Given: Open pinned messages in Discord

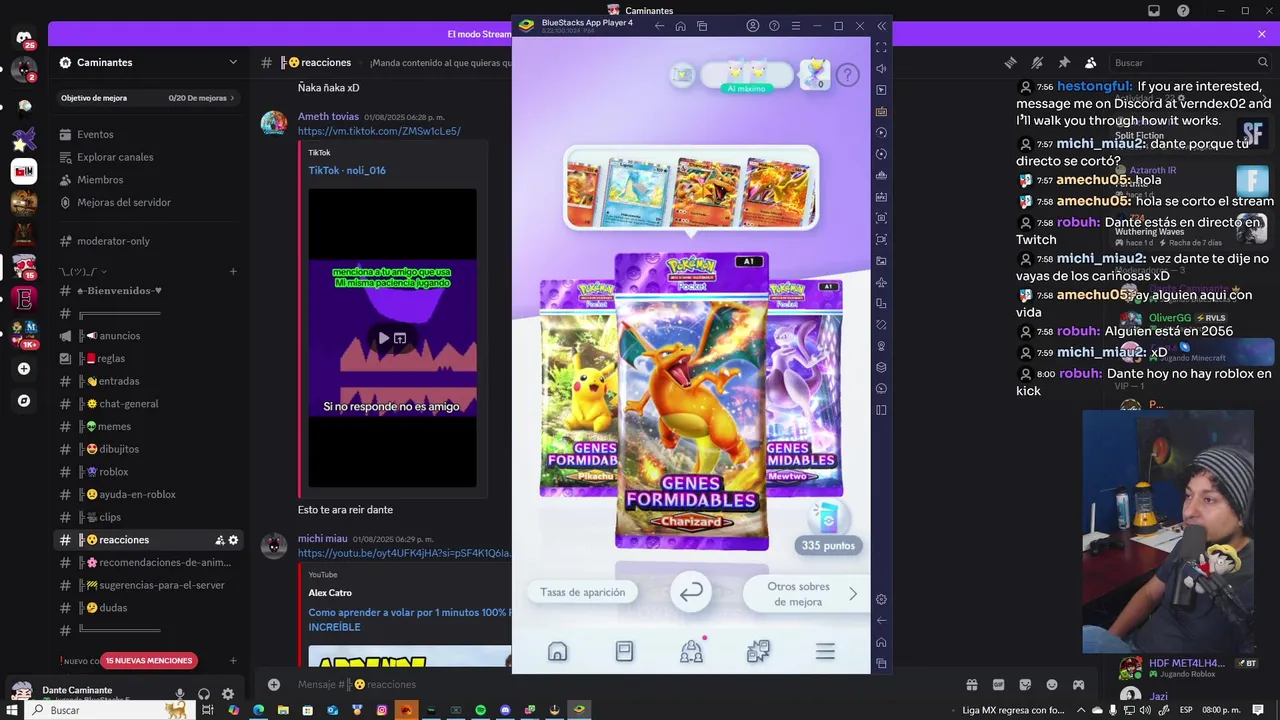Looking at the screenshot, I should 1064,62.
